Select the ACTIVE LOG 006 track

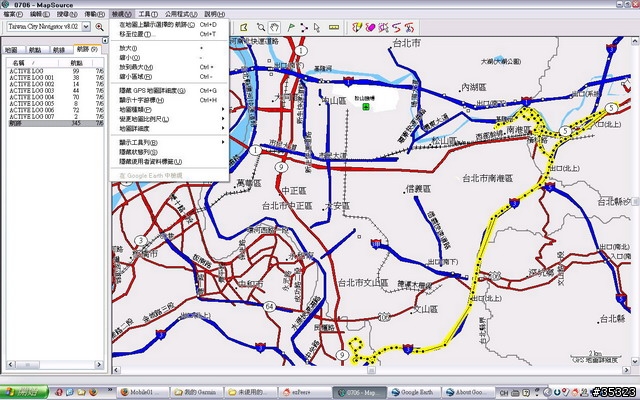[56, 110]
